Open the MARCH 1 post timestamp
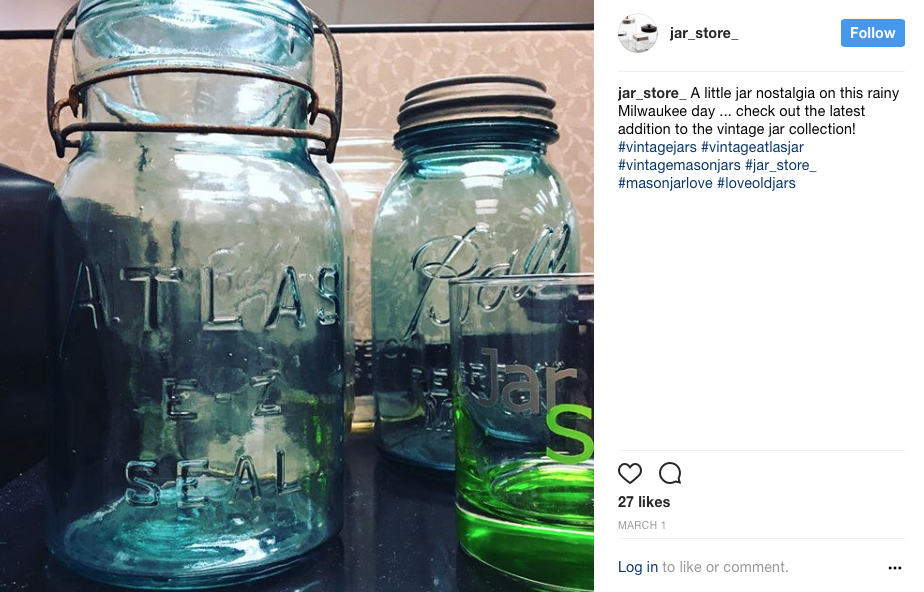The width and height of the screenshot is (924, 592). coord(641,525)
